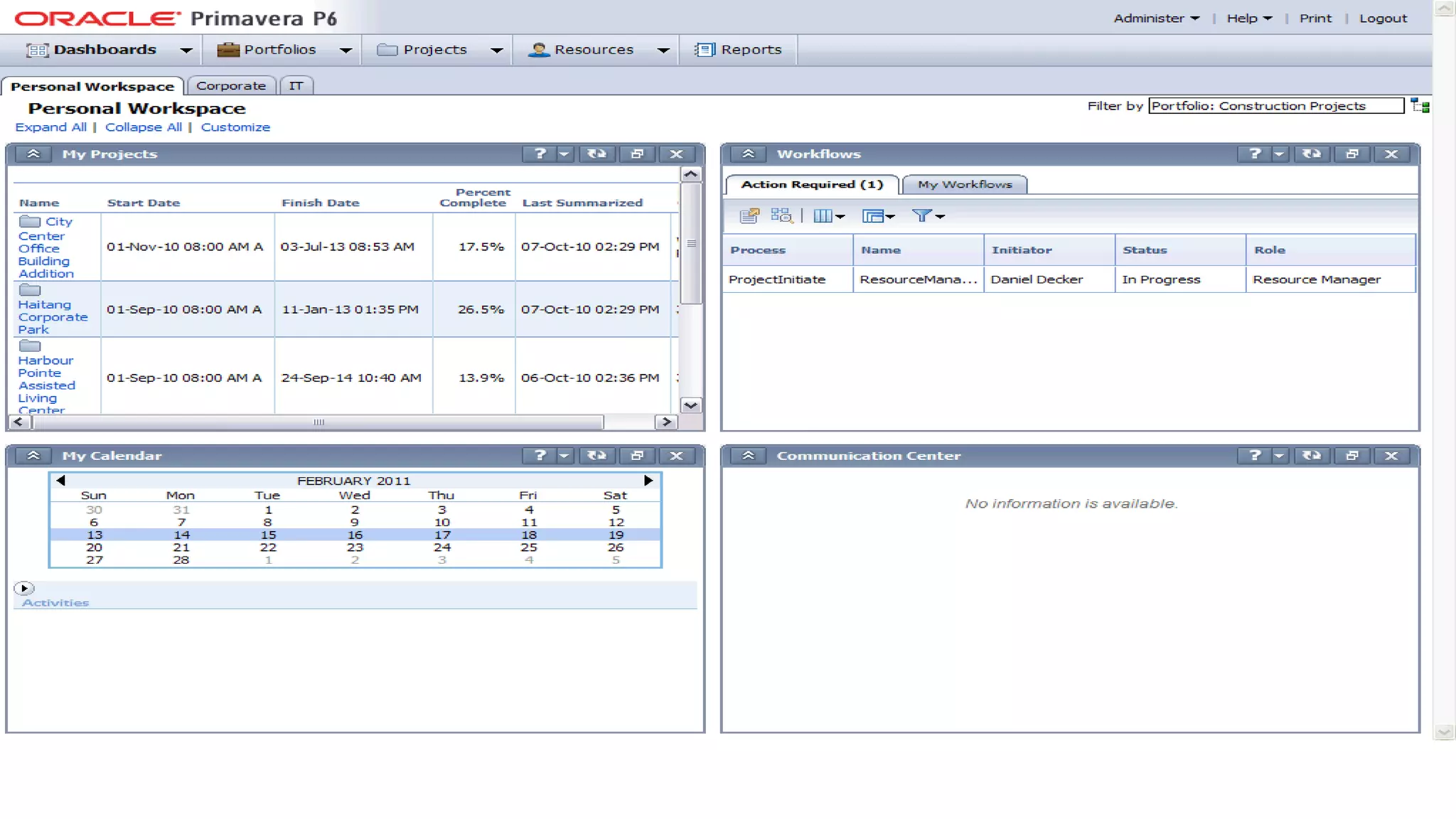The height and width of the screenshot is (819, 1456).
Task: Click the Customize link
Action: 235,127
